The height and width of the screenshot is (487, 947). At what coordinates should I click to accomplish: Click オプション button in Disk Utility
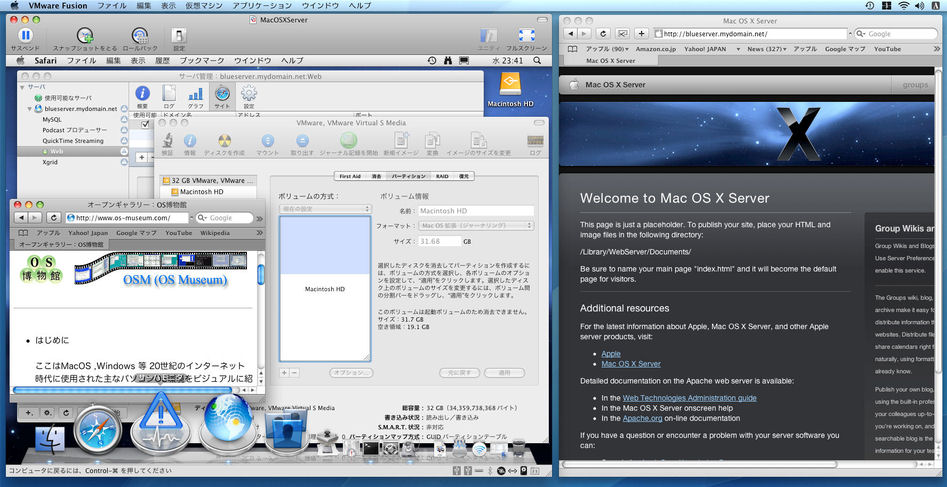[351, 373]
